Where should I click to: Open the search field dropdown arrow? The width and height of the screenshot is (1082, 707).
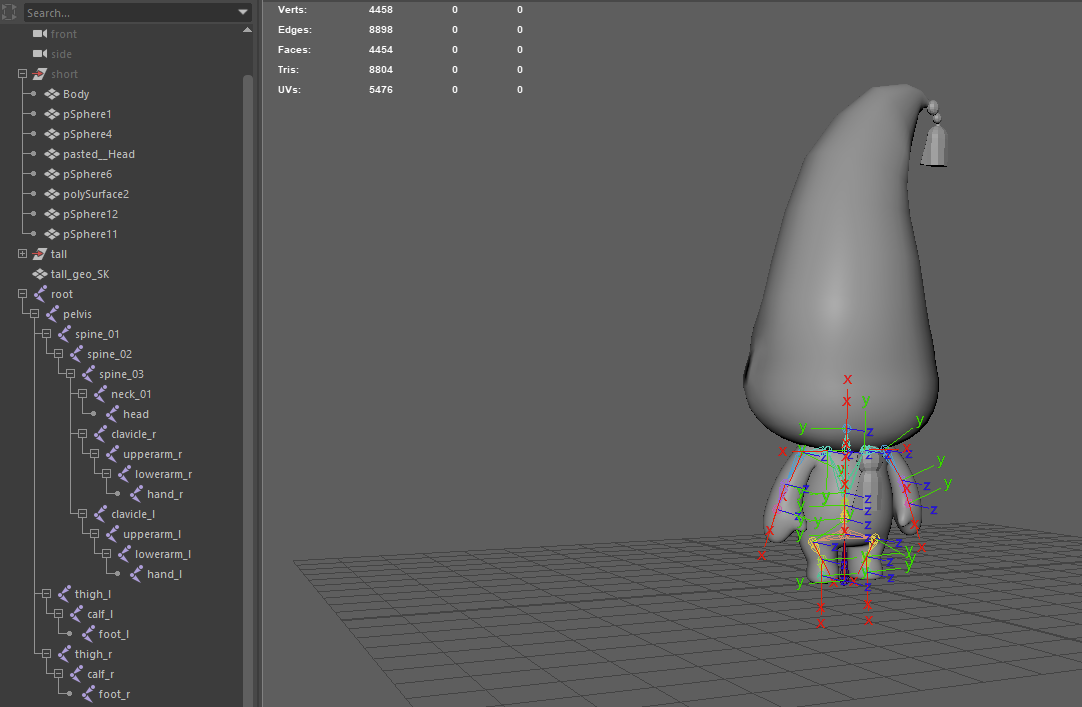[243, 12]
